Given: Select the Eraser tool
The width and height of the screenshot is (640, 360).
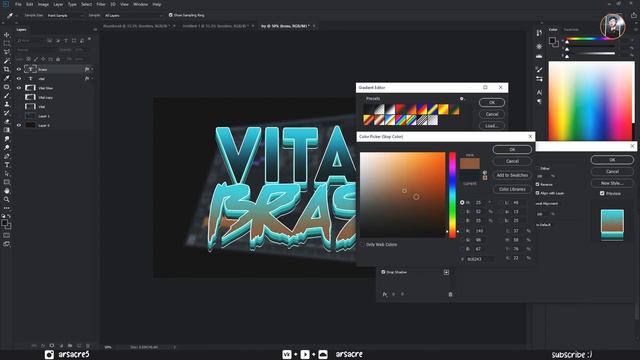Looking at the screenshot, I should pos(7,121).
